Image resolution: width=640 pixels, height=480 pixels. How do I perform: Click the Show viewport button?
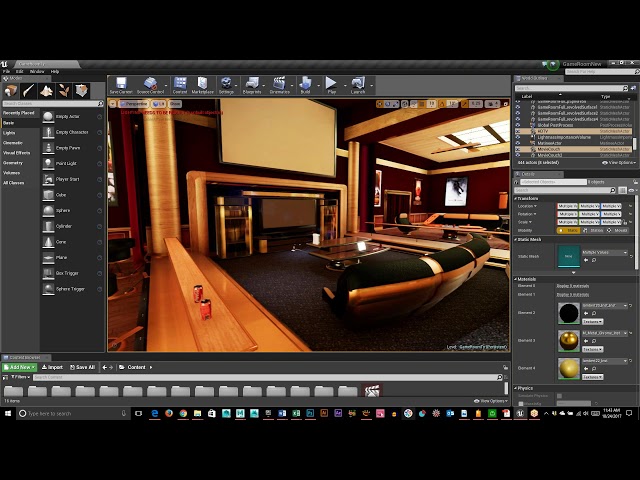click(x=175, y=104)
